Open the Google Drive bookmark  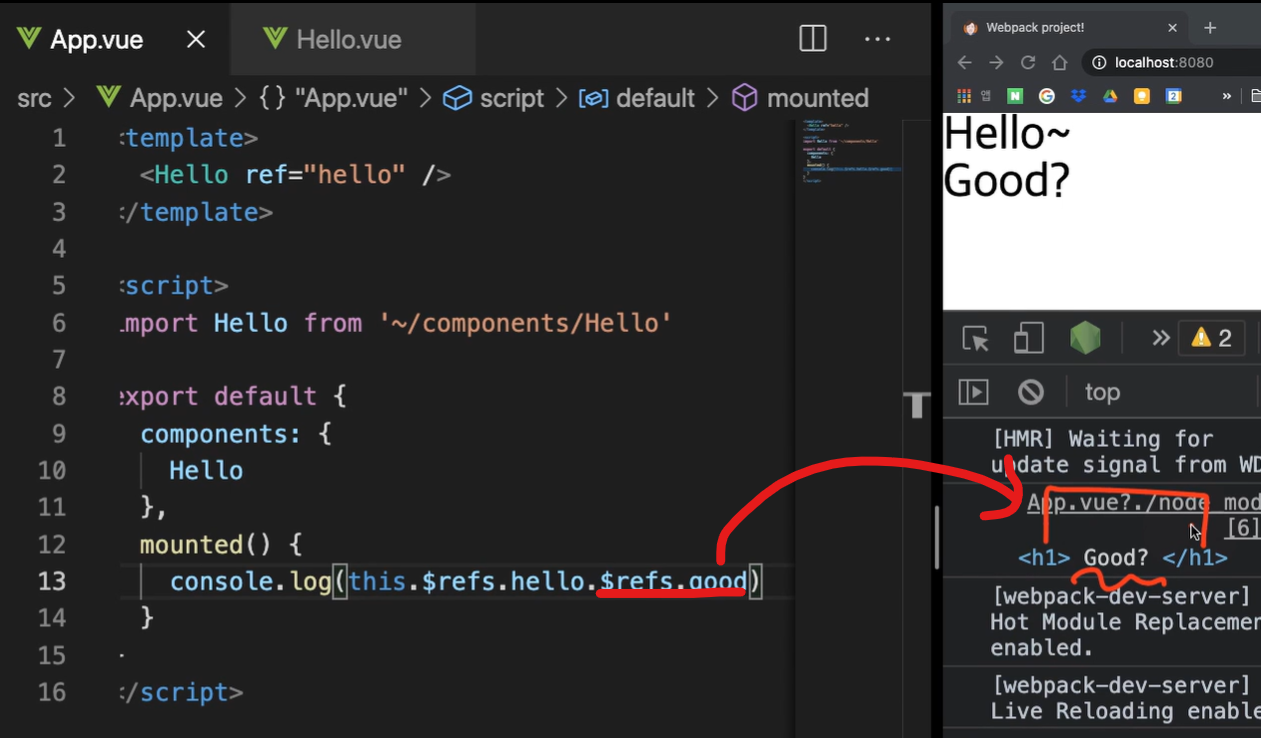point(1110,96)
